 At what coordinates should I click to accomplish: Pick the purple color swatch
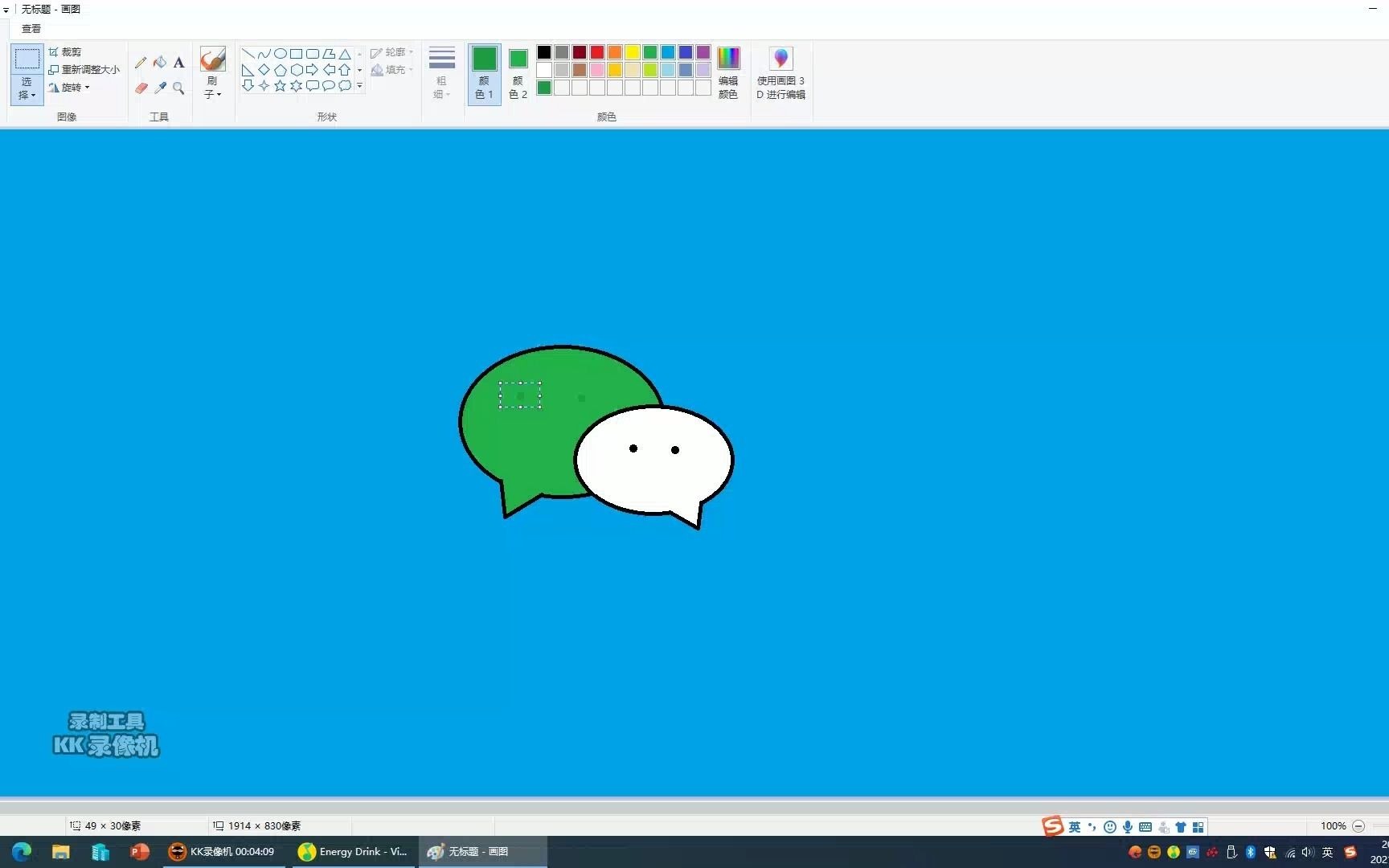coord(703,52)
